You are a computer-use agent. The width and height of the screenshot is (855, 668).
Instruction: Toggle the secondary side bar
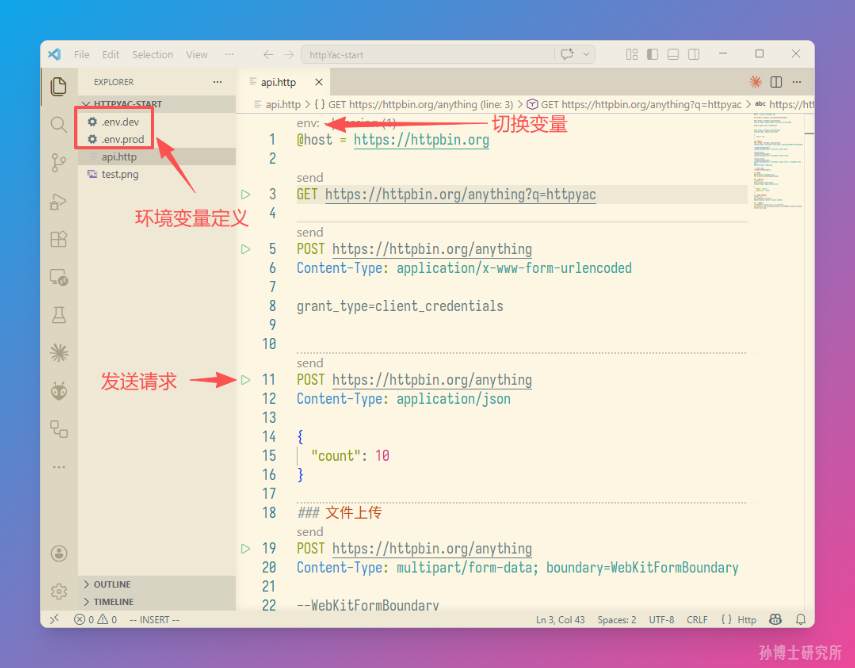pos(694,55)
